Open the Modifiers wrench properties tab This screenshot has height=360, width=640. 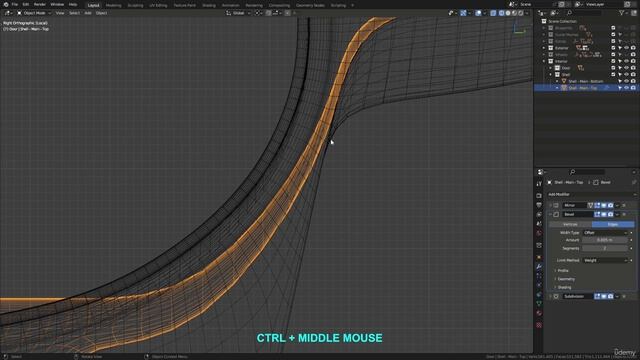tap(539, 266)
